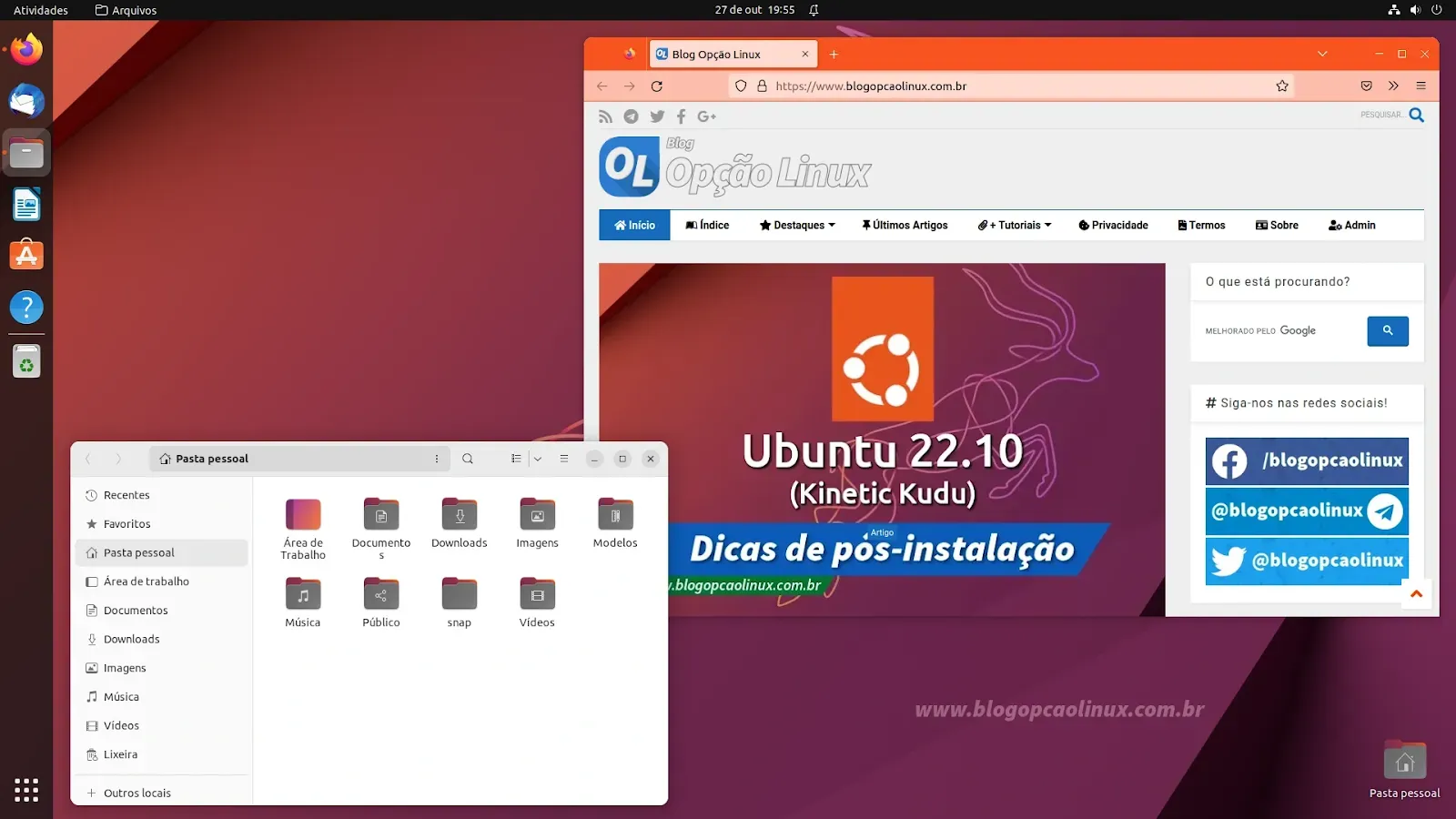Click Atividades in the top bar
Screen dimensions: 1456x819
tap(41, 10)
